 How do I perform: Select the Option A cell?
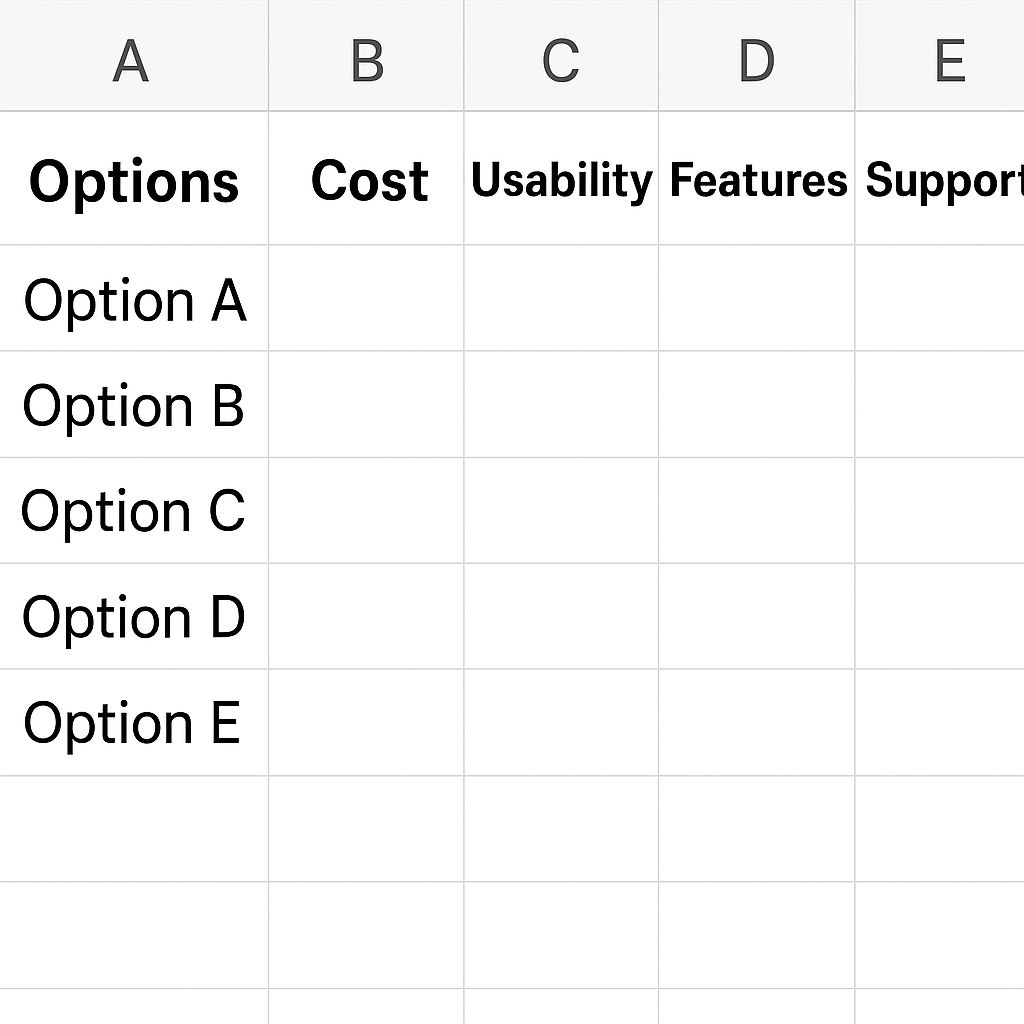pos(134,298)
